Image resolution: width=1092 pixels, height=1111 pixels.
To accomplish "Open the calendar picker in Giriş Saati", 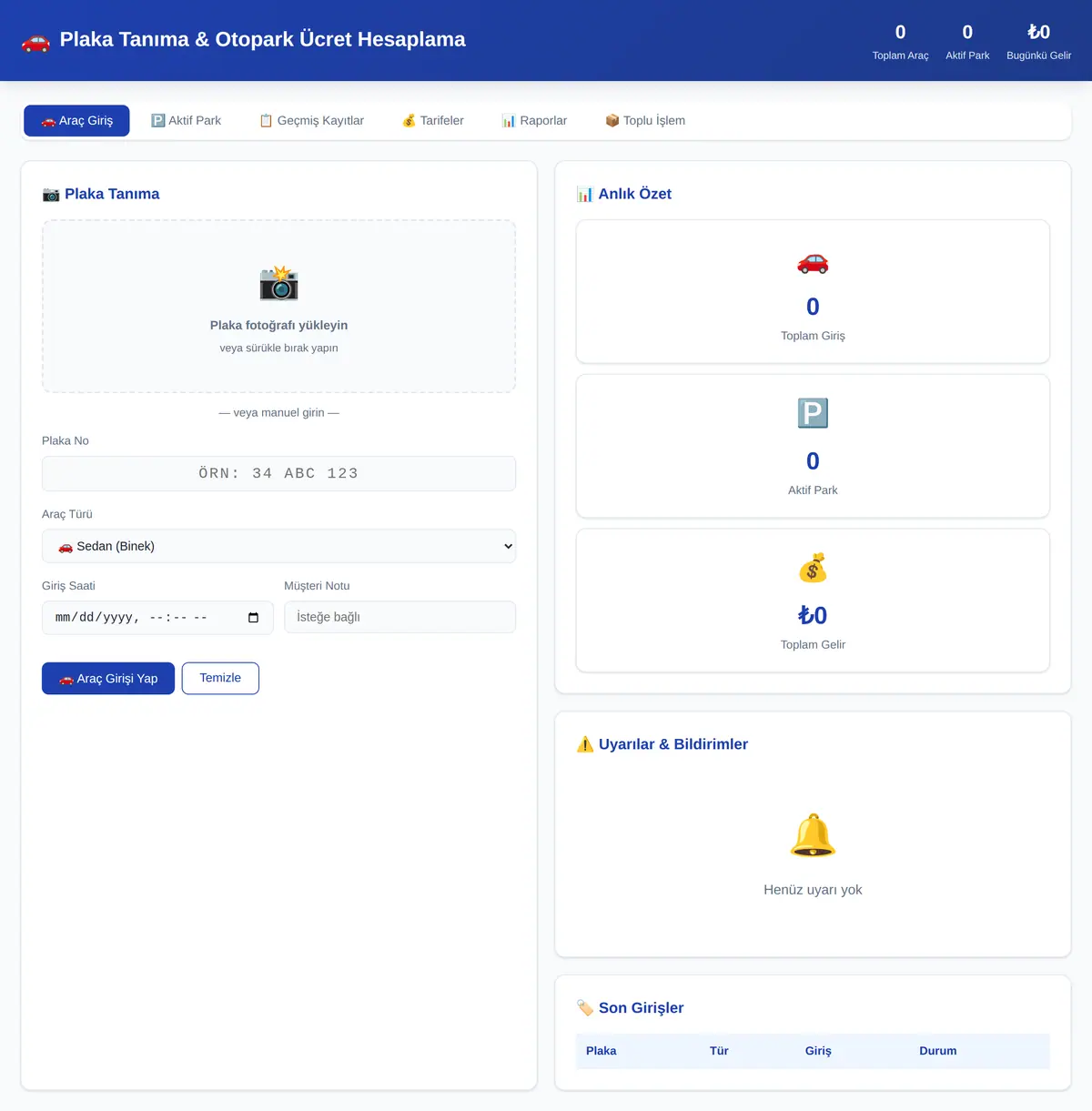I will tap(253, 618).
